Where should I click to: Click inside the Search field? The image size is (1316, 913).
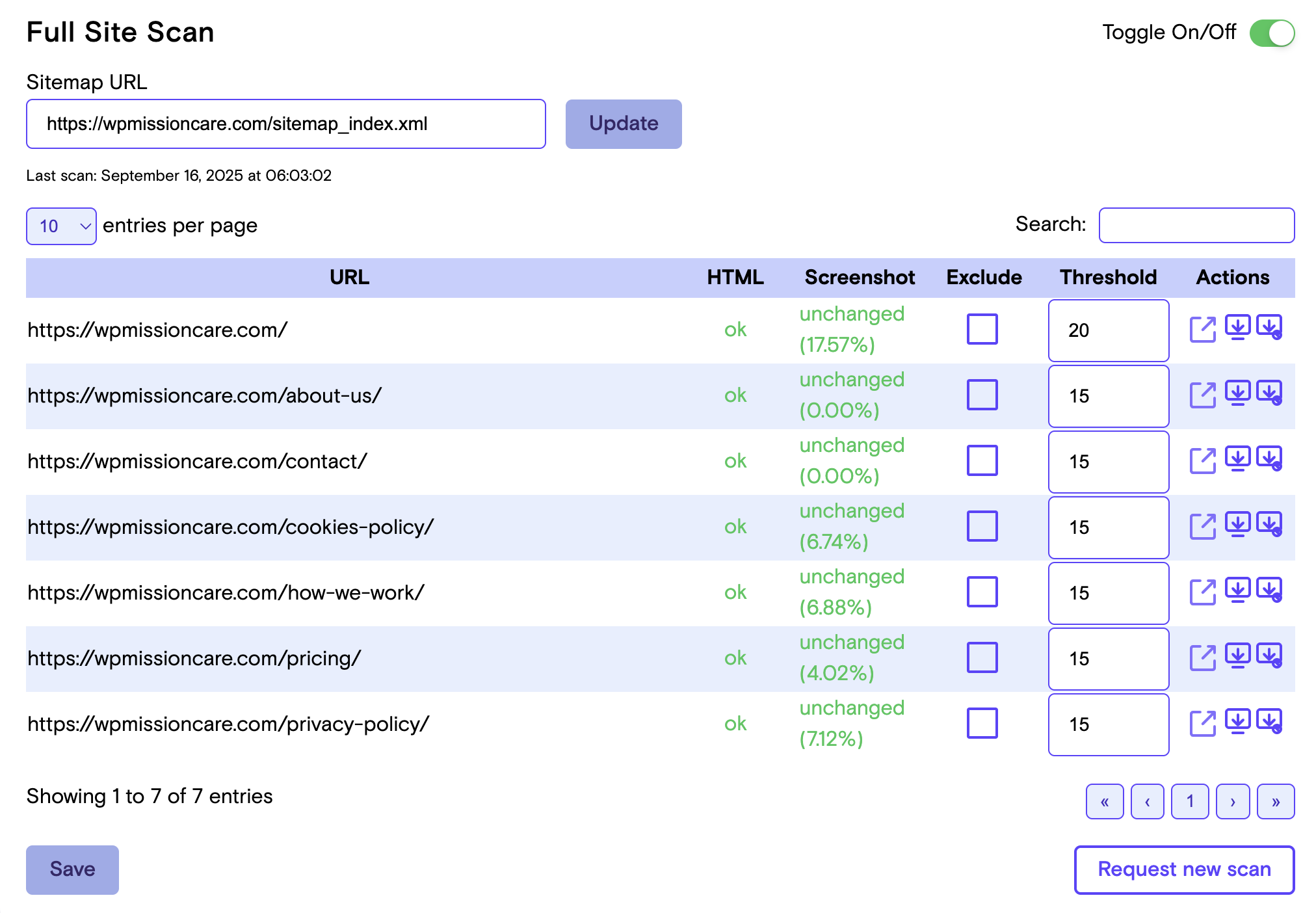[x=1196, y=225]
